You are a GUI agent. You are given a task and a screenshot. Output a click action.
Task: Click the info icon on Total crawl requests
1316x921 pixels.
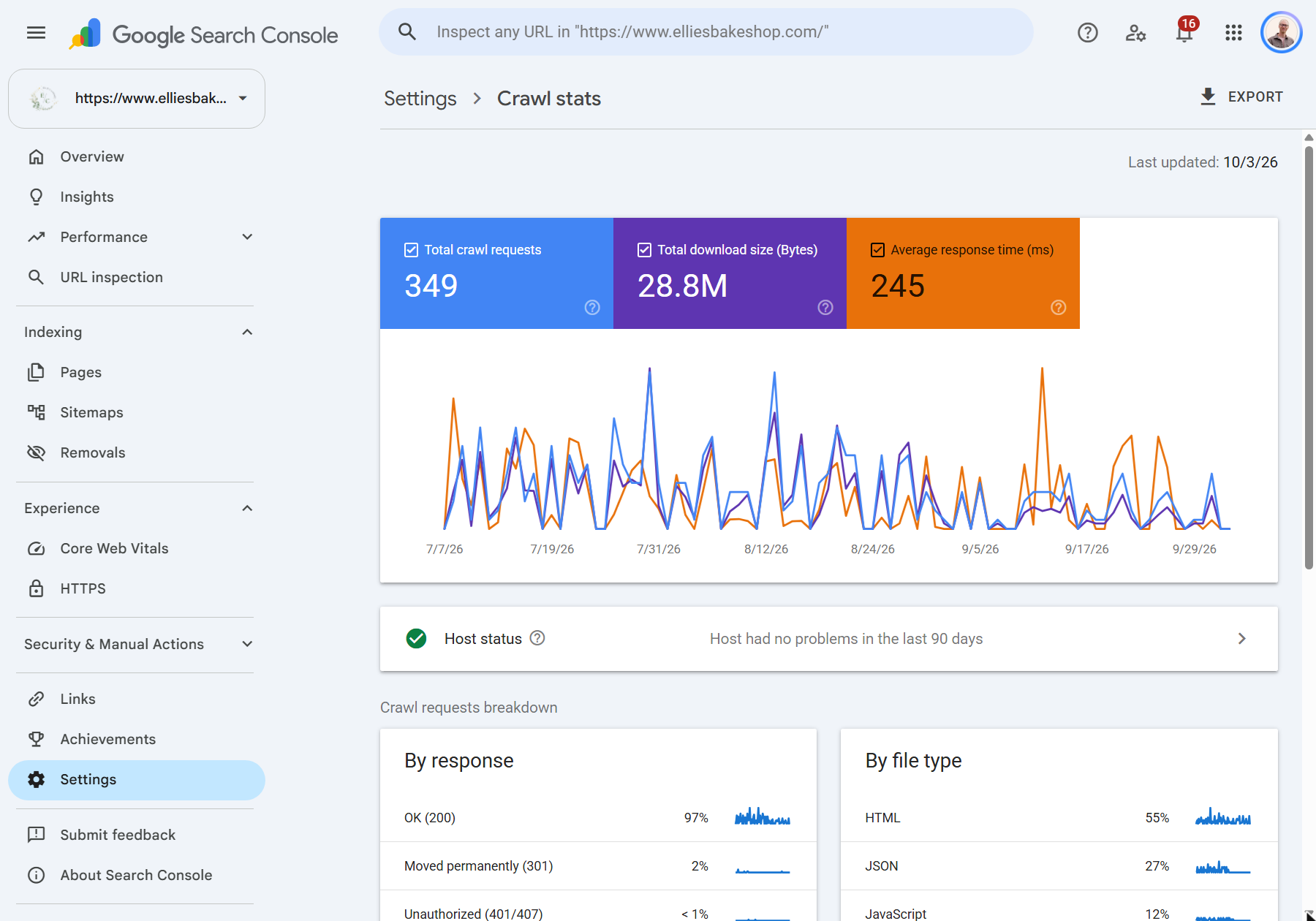[592, 308]
